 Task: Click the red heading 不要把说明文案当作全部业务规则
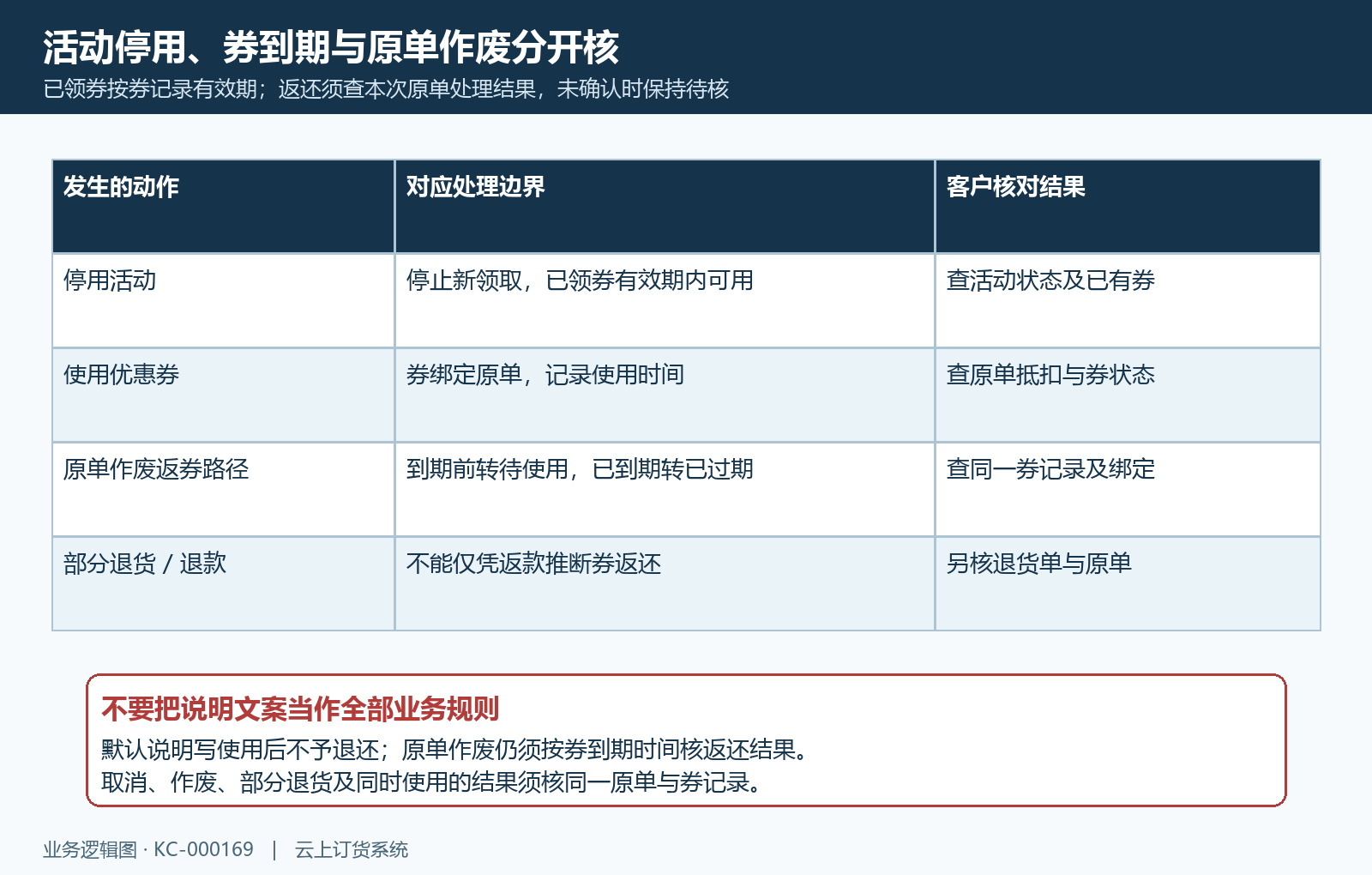click(x=300, y=709)
